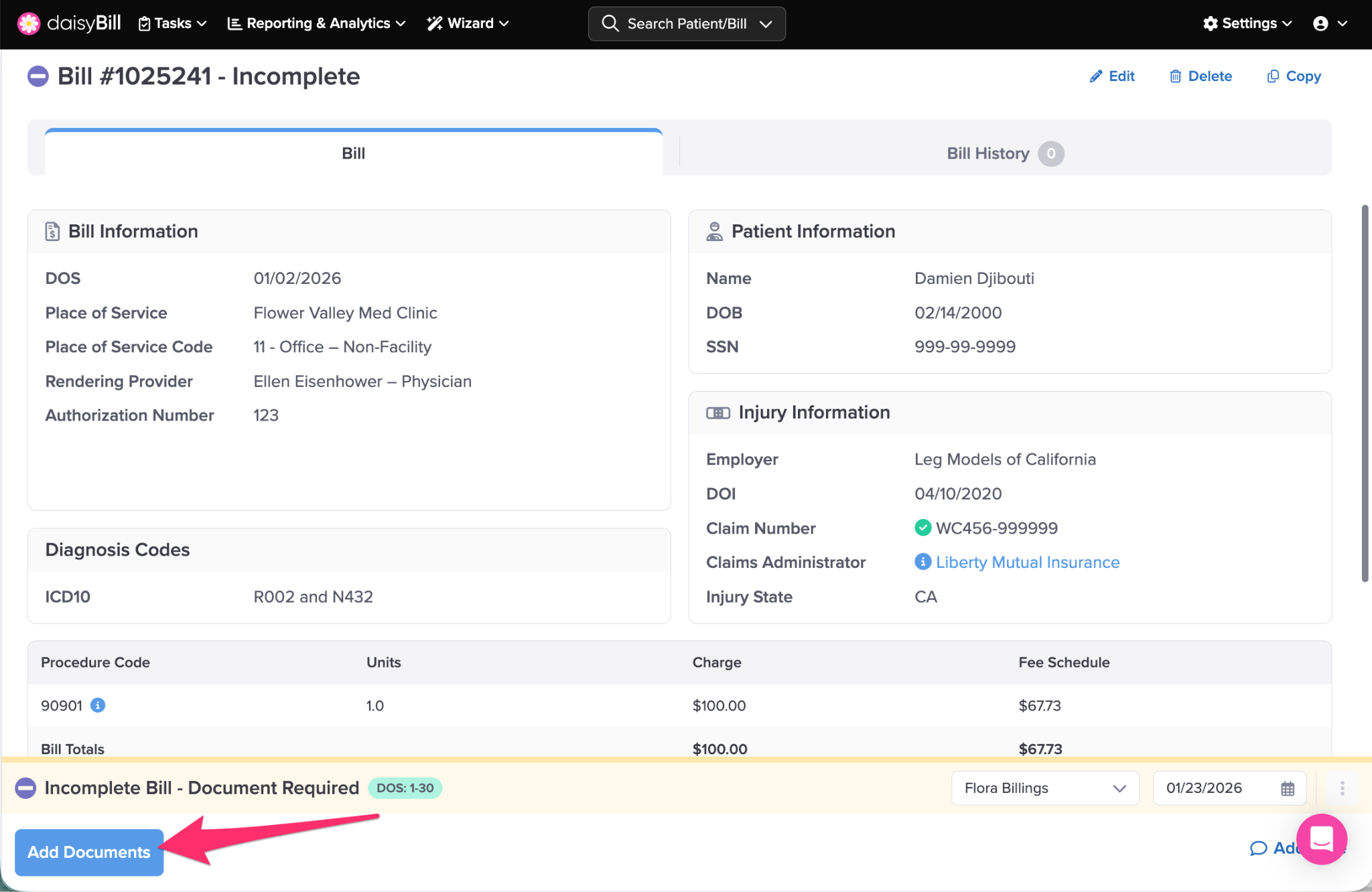Click the Add Documents button
Screen dimensions: 1372x892
pos(89,852)
